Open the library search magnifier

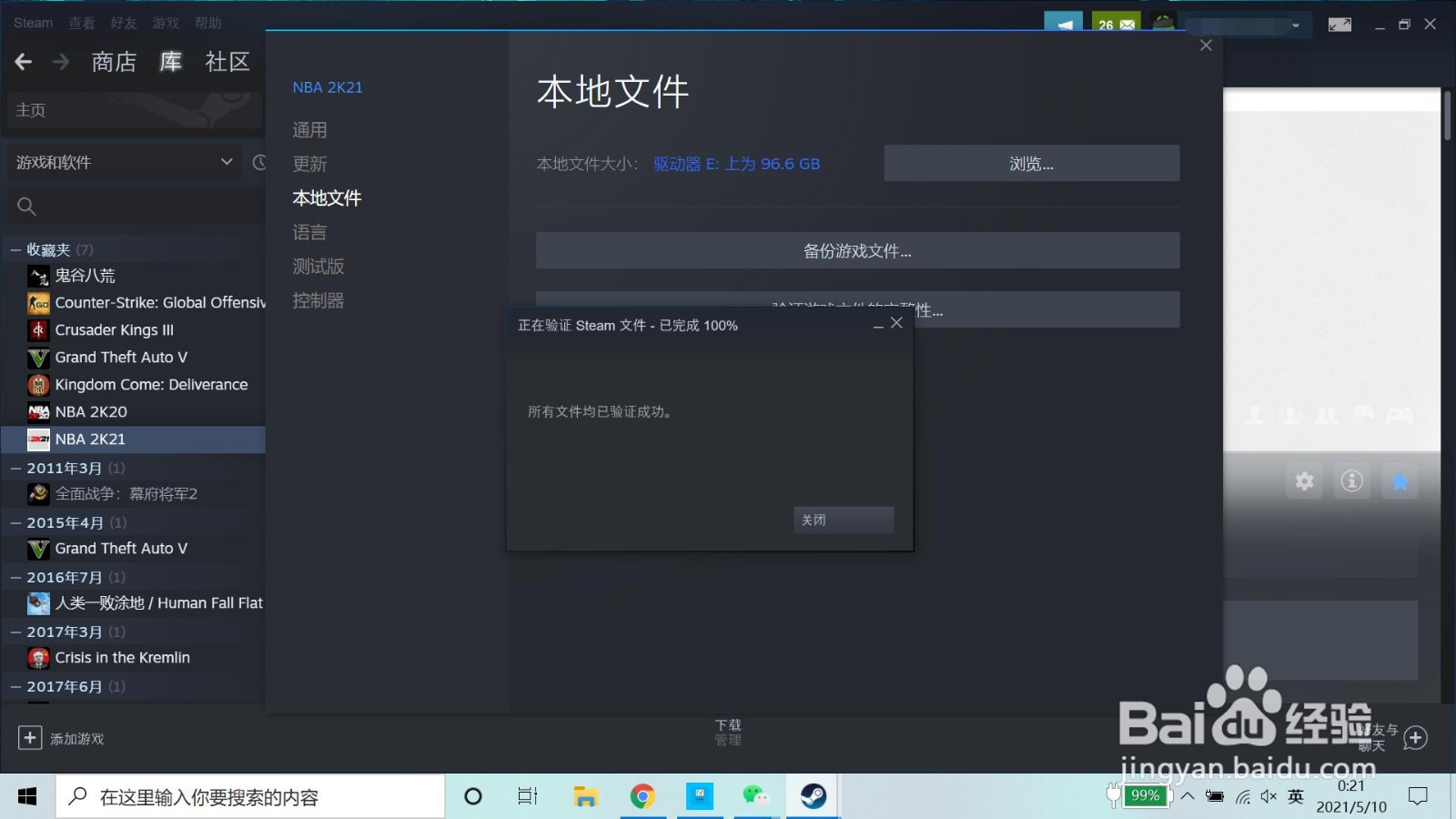coord(26,207)
